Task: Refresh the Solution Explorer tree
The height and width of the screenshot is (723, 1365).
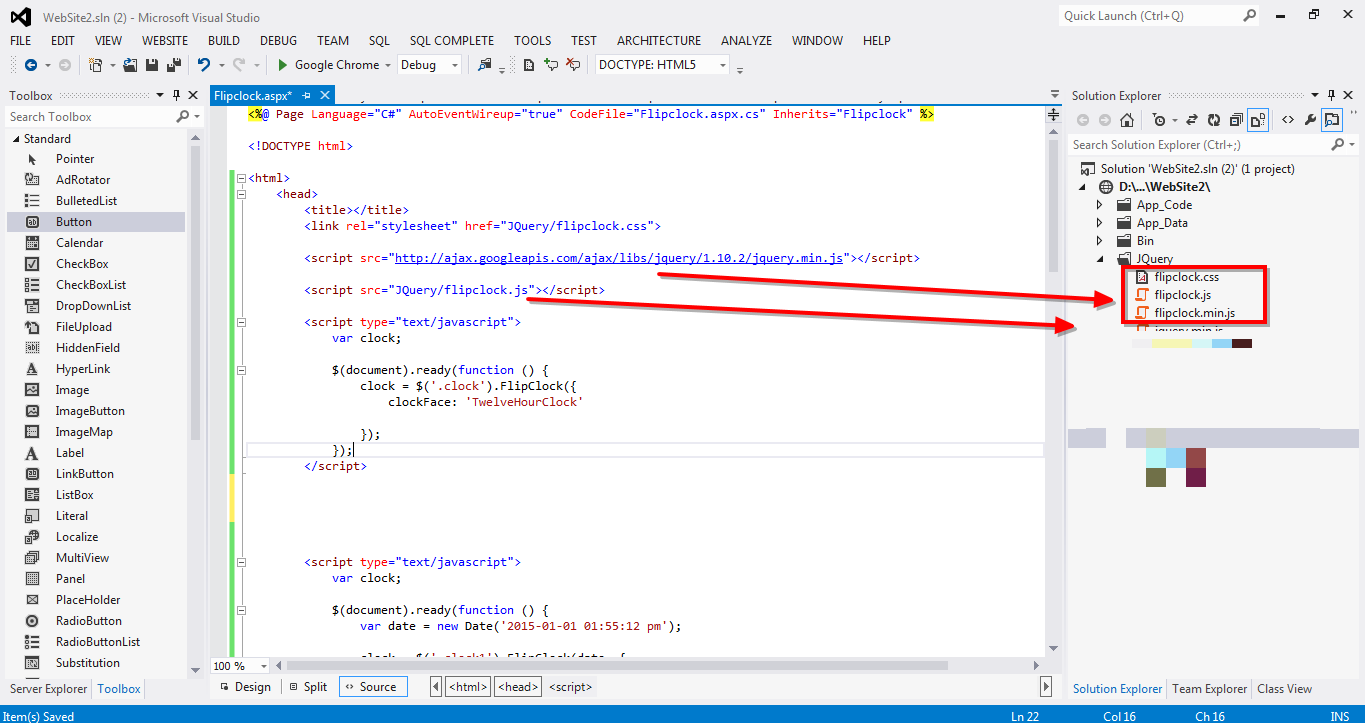Action: 1214,119
